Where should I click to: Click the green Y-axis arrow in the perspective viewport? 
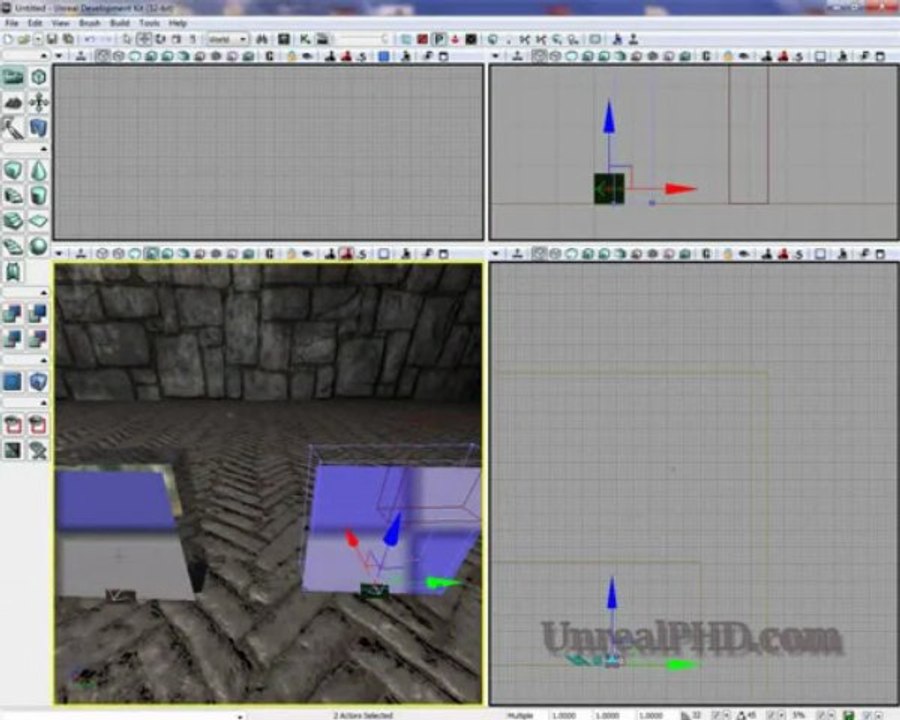(x=444, y=583)
